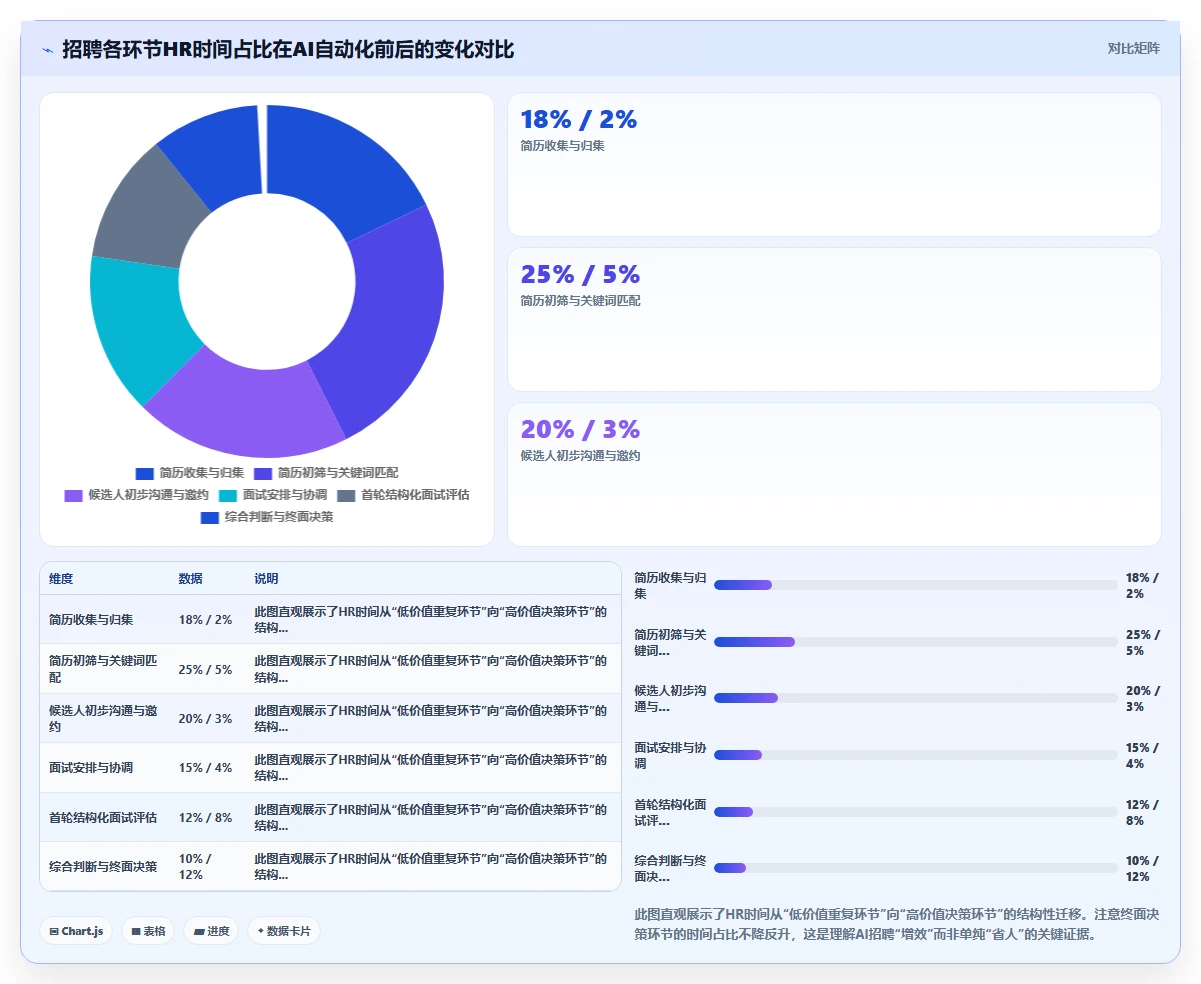The height and width of the screenshot is (984, 1201).
Task: Click table cell 面试安排与协调
Action: [91, 768]
